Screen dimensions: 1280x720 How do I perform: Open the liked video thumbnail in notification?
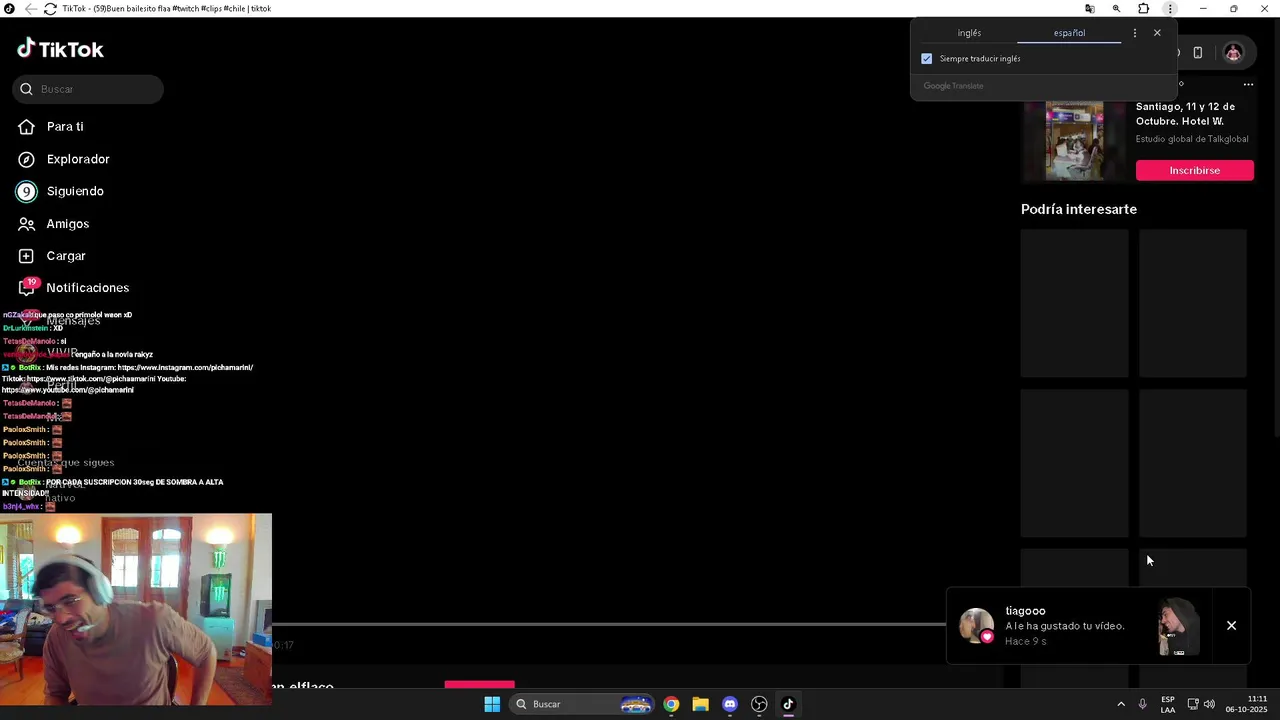click(1178, 627)
